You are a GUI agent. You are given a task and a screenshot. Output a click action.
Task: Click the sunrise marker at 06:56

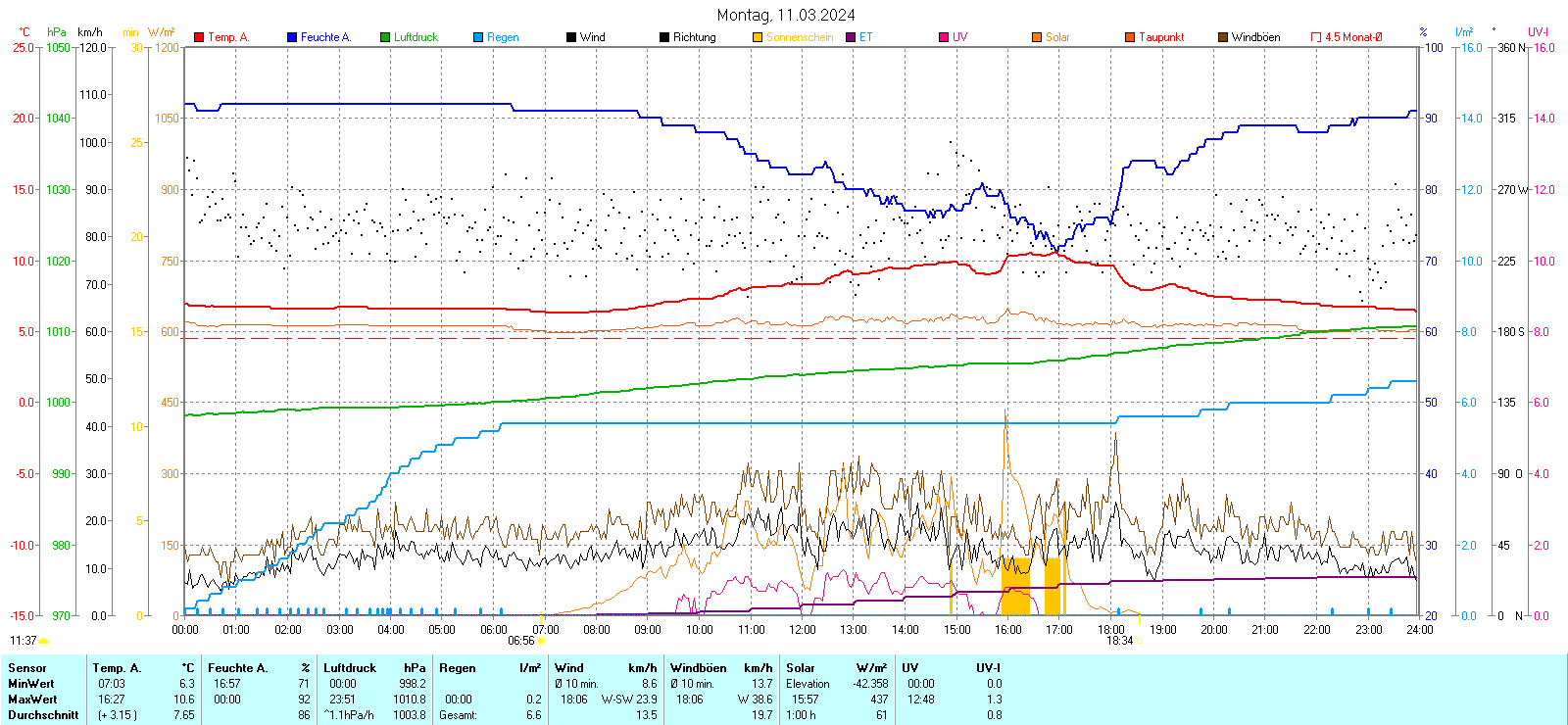pos(541,642)
